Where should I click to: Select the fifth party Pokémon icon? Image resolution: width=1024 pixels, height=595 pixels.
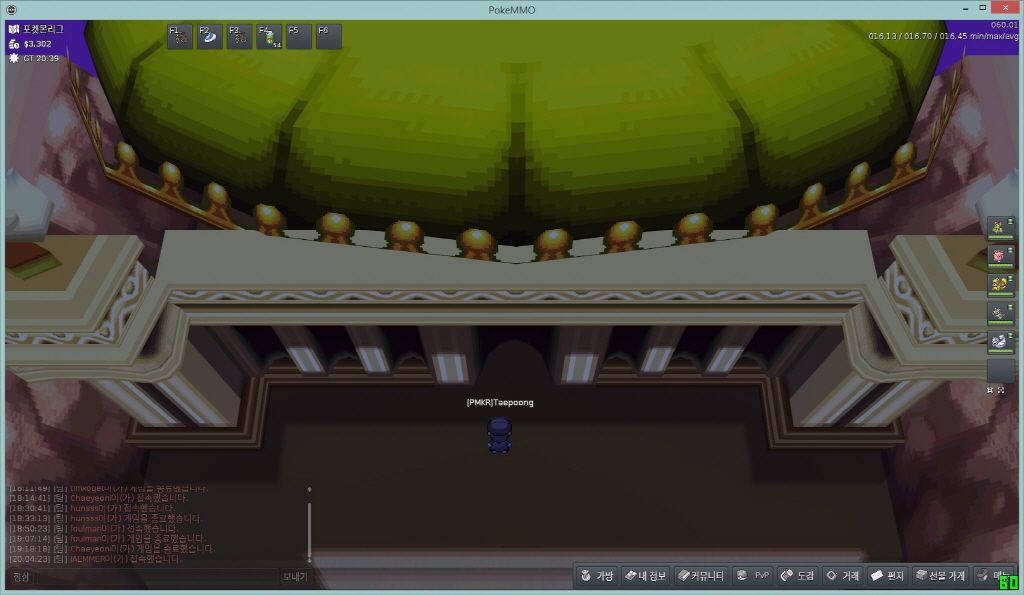pos(1000,341)
